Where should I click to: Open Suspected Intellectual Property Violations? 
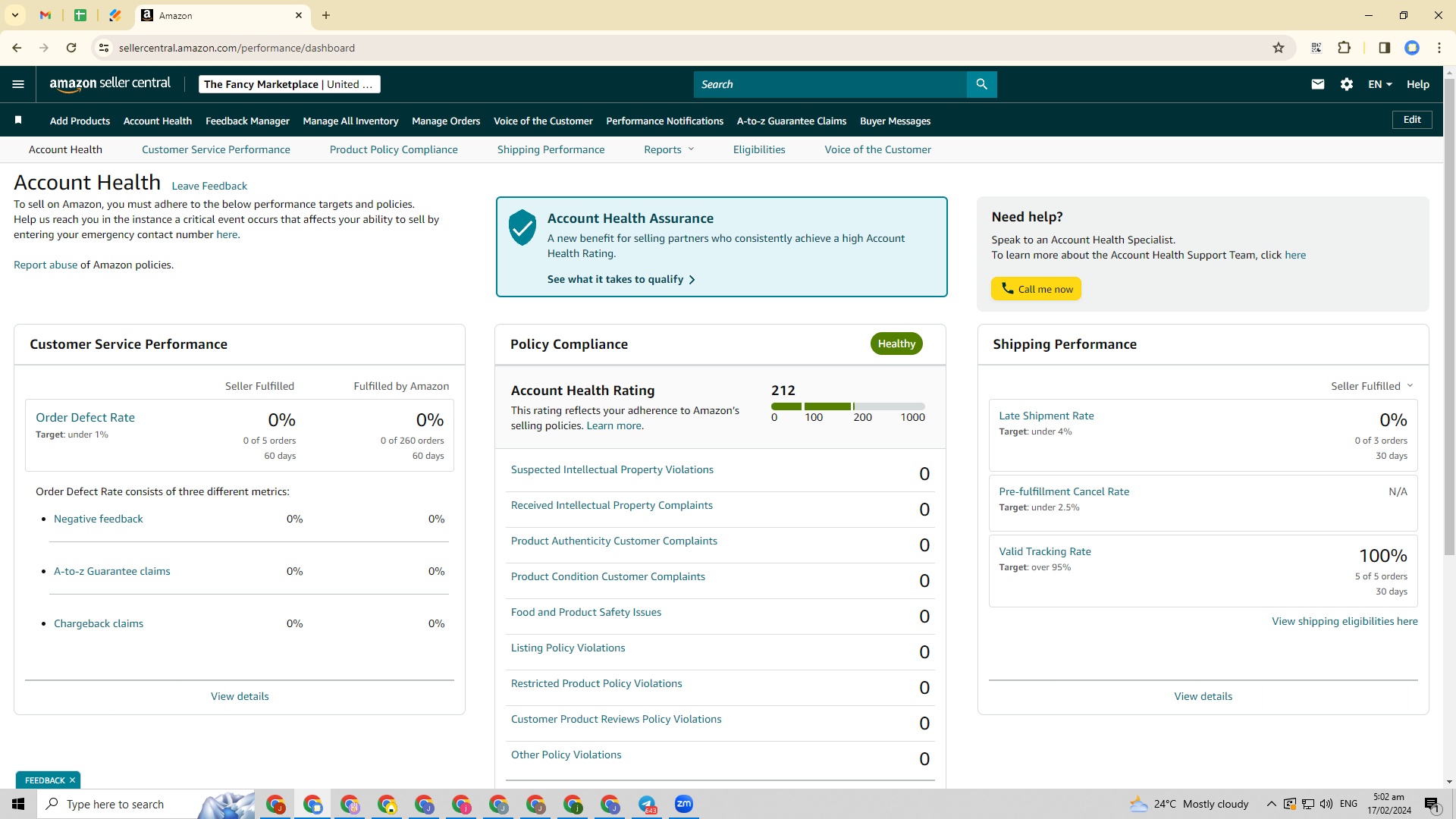coord(612,469)
